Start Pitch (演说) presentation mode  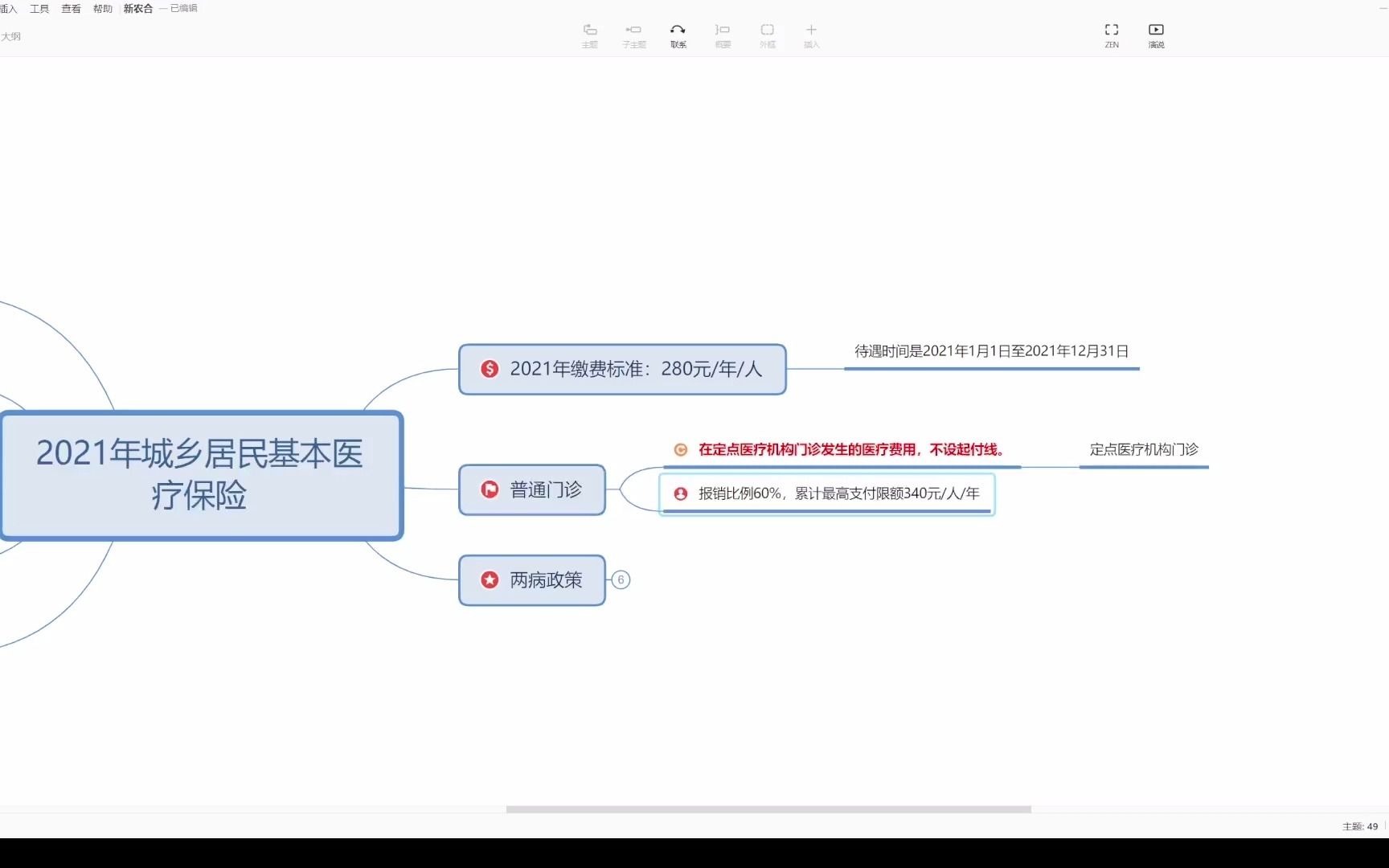click(x=1156, y=35)
